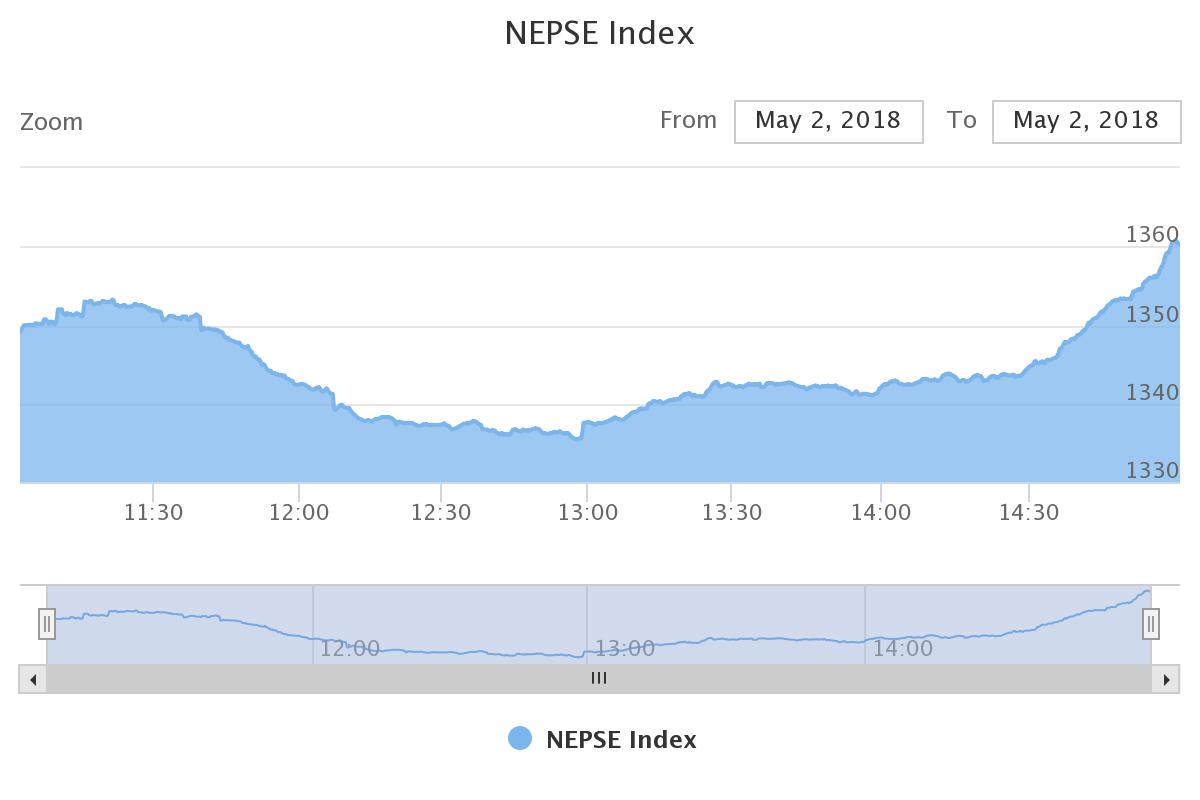Image resolution: width=1200 pixels, height=800 pixels.
Task: Toggle NEPSE Index series via legend dot
Action: coord(520,739)
